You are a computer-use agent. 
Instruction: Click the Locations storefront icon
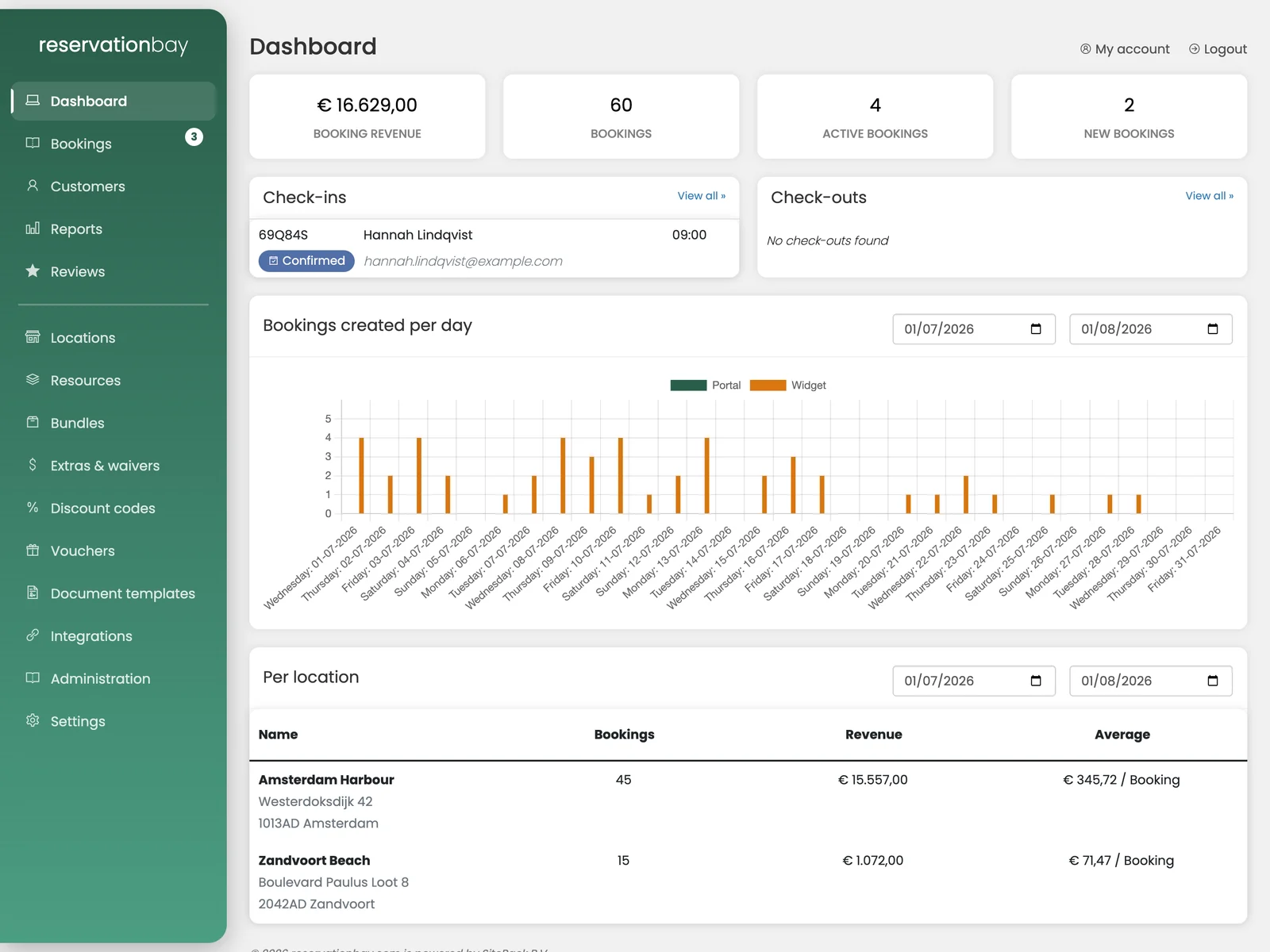click(x=33, y=337)
